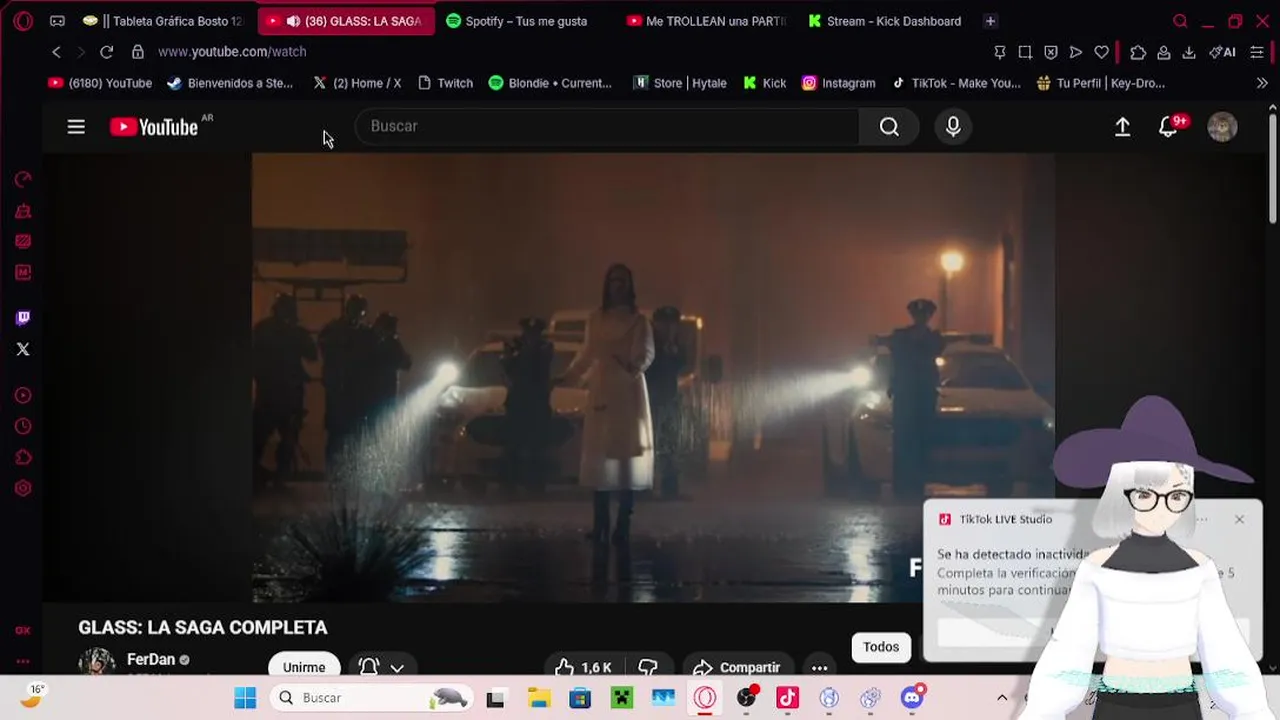The image size is (1280, 720).
Task: Expand the subscription bell notification dropdown
Action: point(381,666)
